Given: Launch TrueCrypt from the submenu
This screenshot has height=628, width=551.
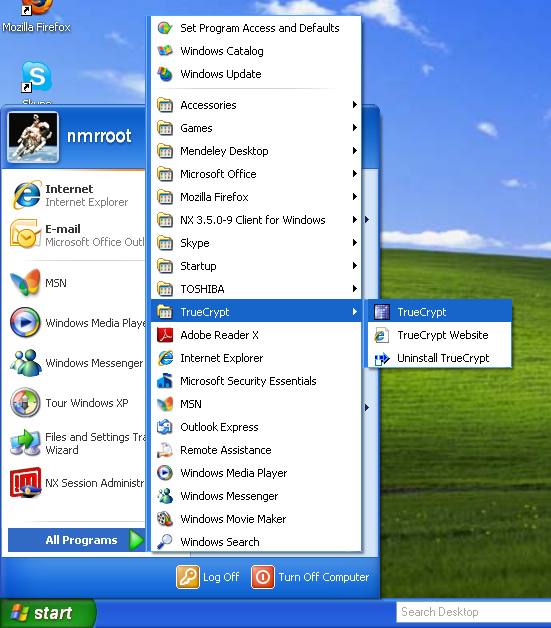Looking at the screenshot, I should tap(440, 312).
